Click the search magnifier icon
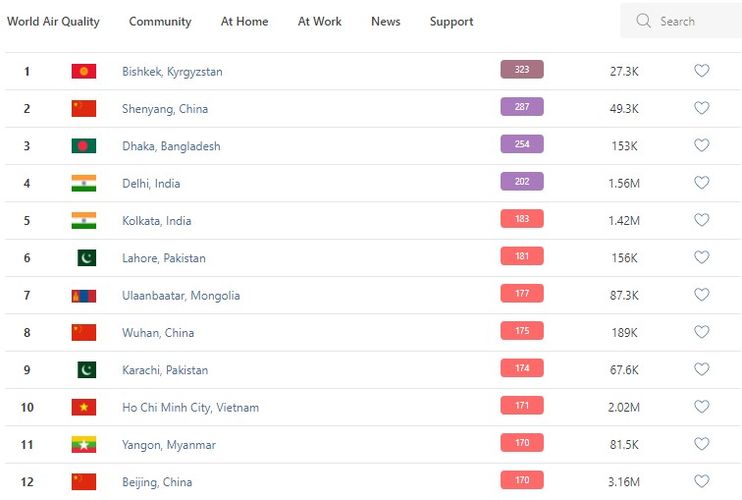The image size is (742, 500). 643,21
